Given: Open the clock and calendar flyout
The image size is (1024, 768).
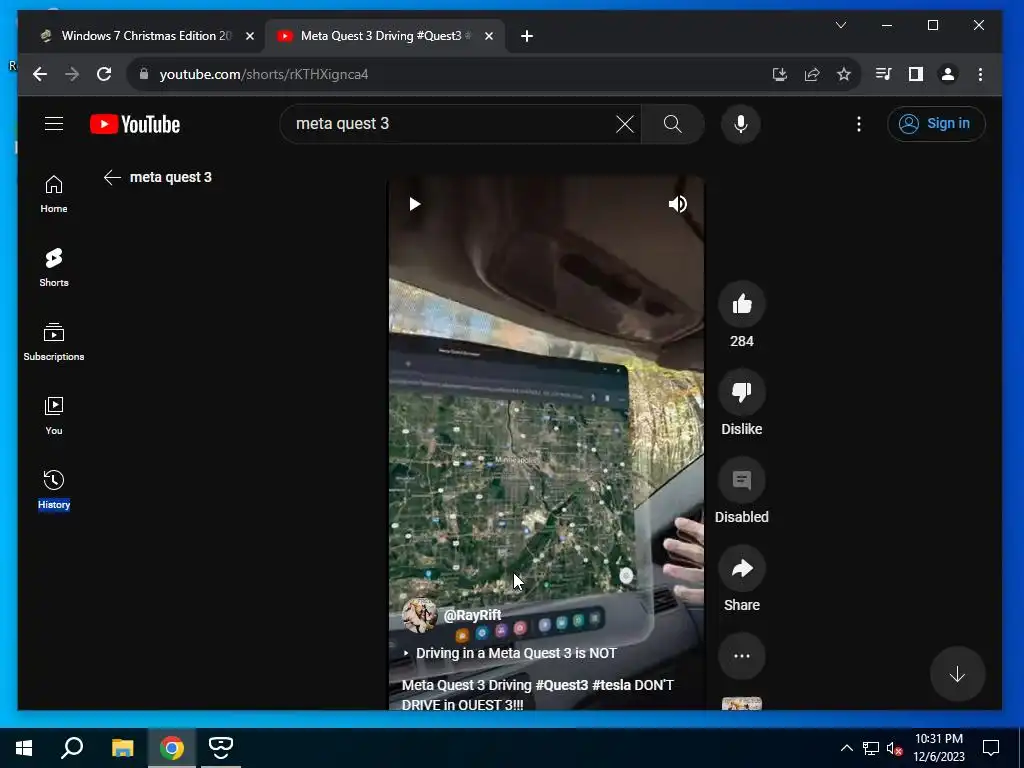Looking at the screenshot, I should coord(938,748).
